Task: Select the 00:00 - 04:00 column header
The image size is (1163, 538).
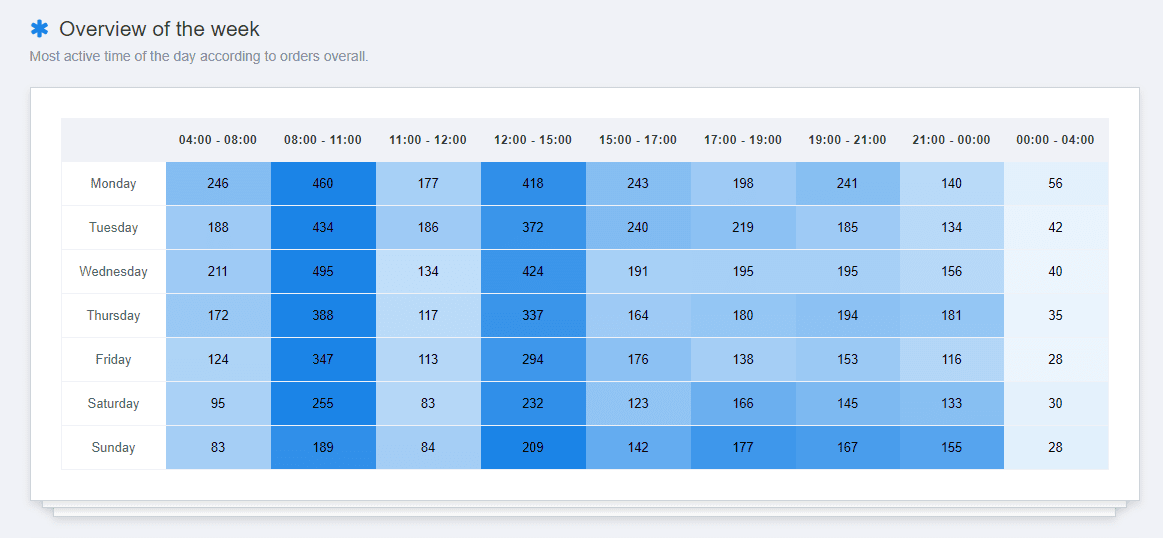Action: [x=1056, y=140]
